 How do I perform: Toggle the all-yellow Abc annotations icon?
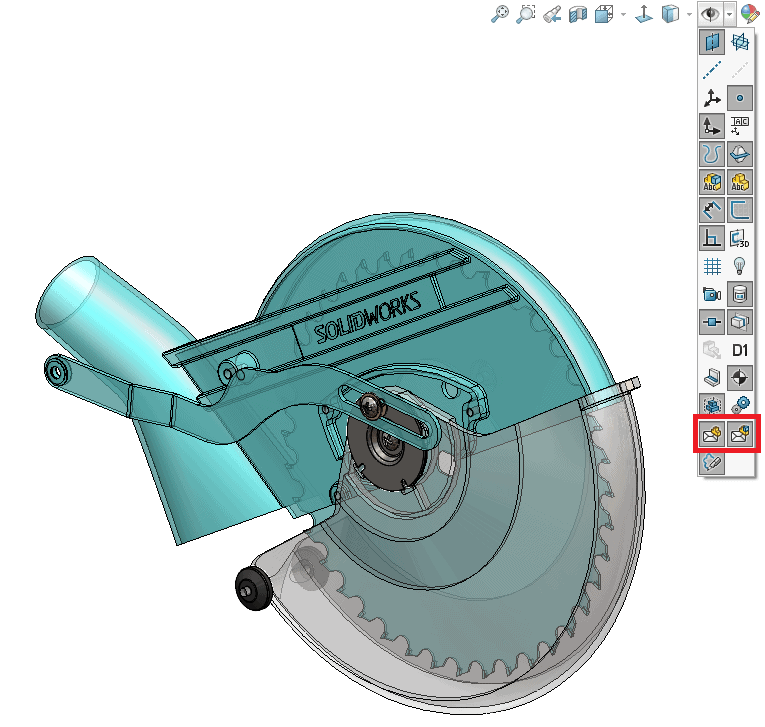(740, 182)
